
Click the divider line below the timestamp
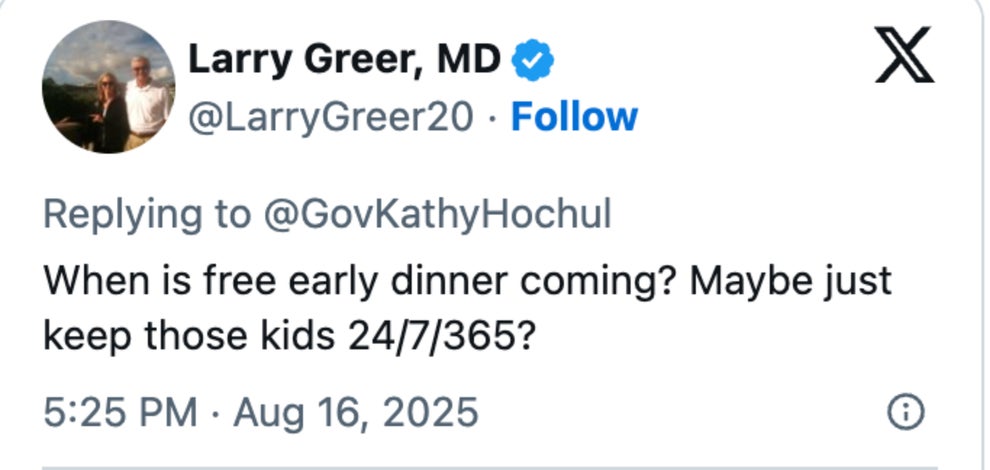[x=490, y=466]
